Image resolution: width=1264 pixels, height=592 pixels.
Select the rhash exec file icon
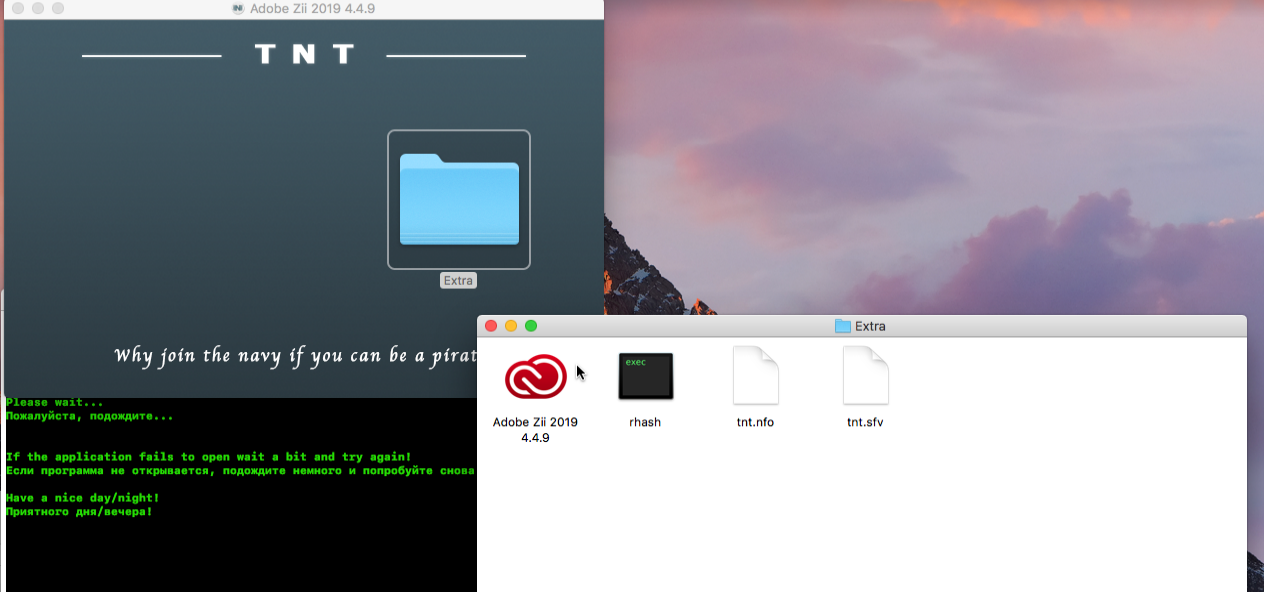645,376
